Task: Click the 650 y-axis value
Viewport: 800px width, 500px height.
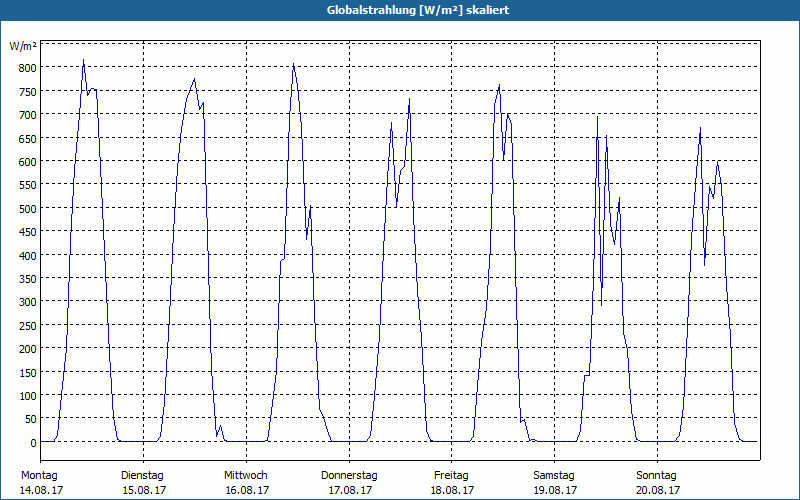Action: (x=28, y=138)
